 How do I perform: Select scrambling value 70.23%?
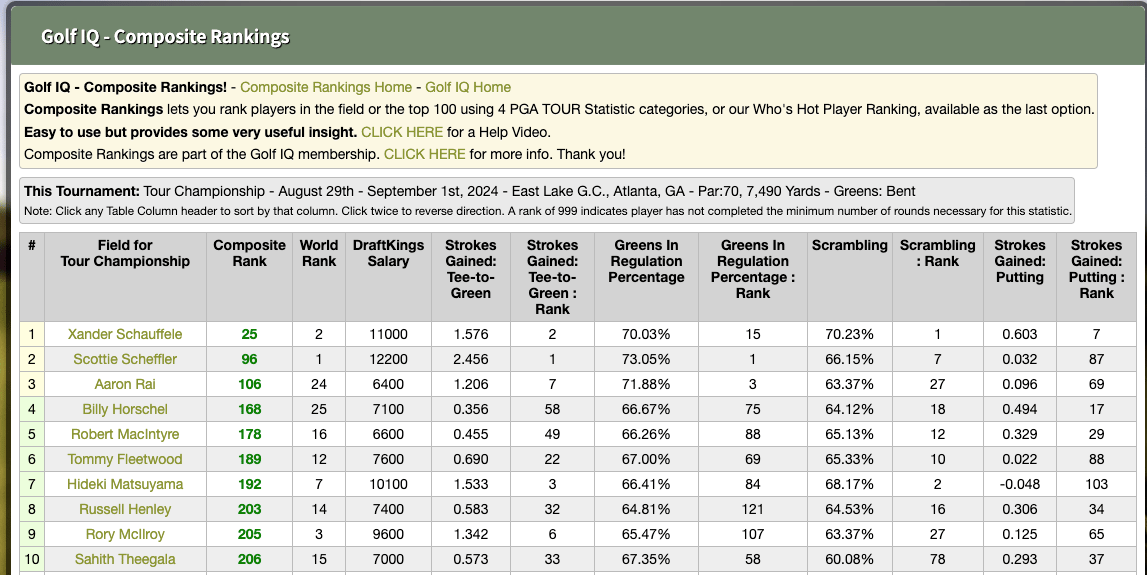[x=849, y=334]
